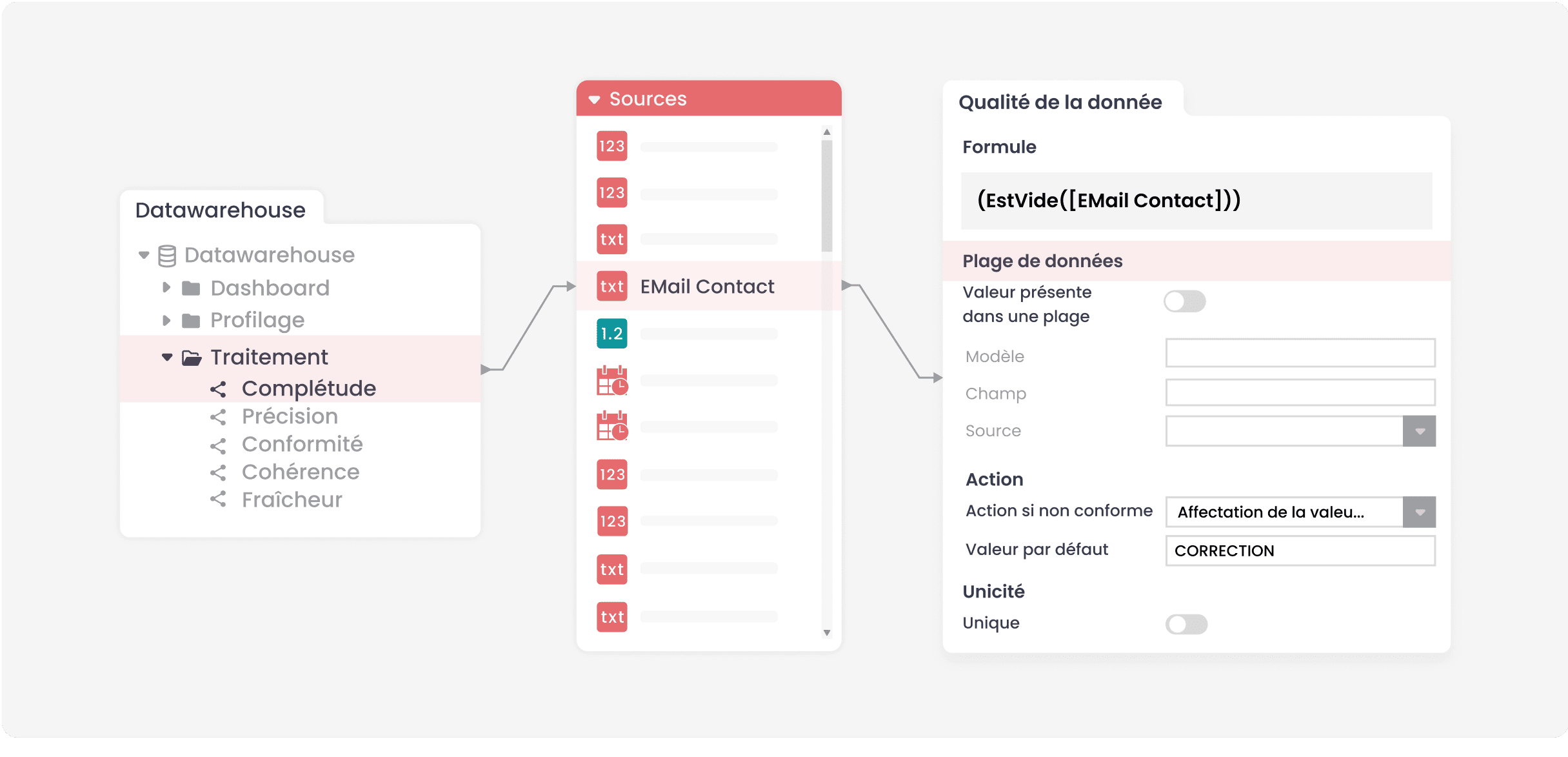The image size is (1568, 757).
Task: Click the share icon beside Fraîcheur
Action: 218,499
